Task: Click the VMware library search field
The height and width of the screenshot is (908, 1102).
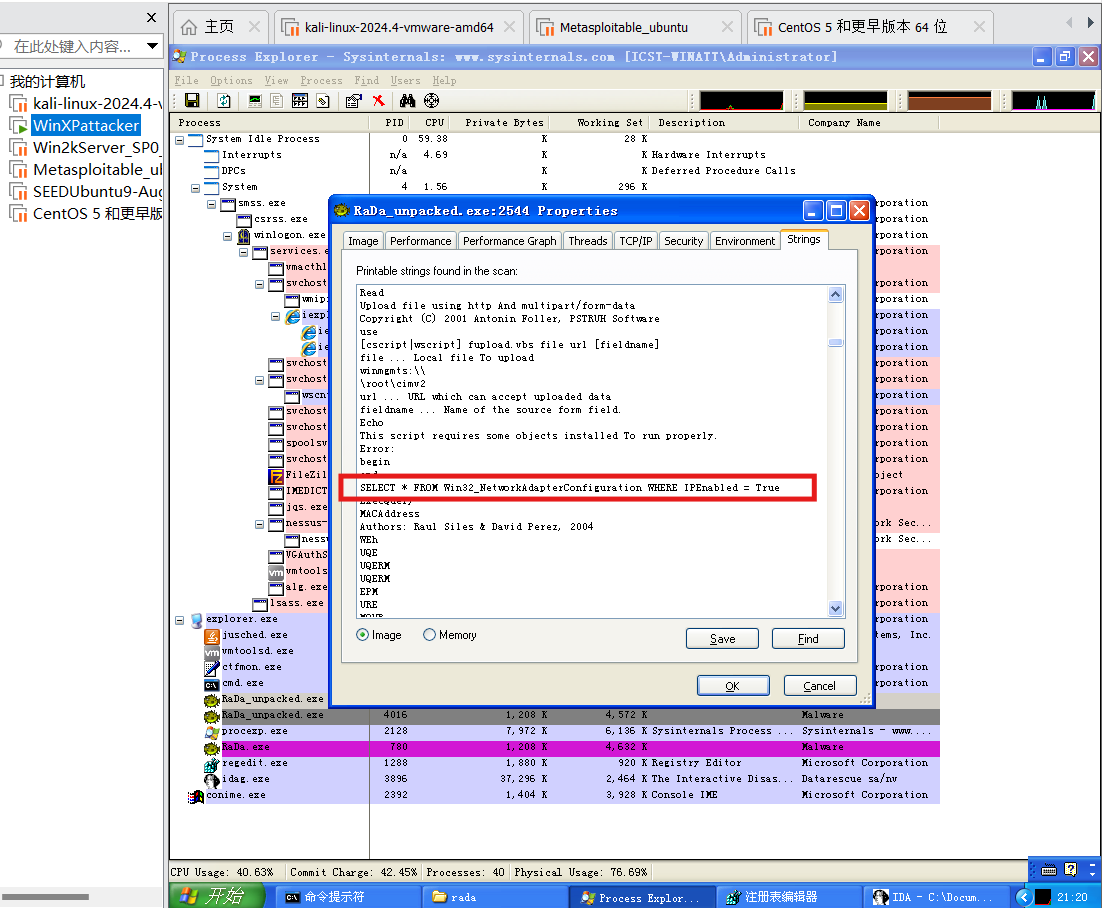Action: click(72, 46)
